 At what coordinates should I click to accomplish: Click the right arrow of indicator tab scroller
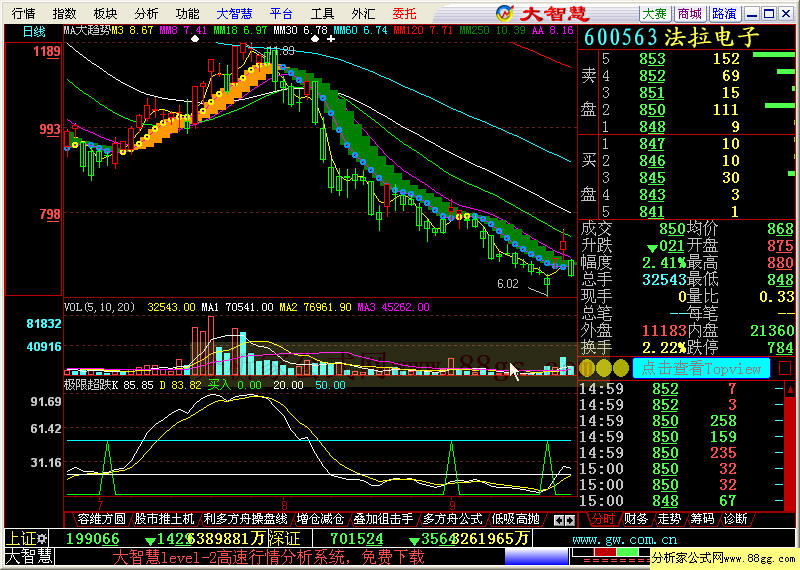[x=570, y=521]
